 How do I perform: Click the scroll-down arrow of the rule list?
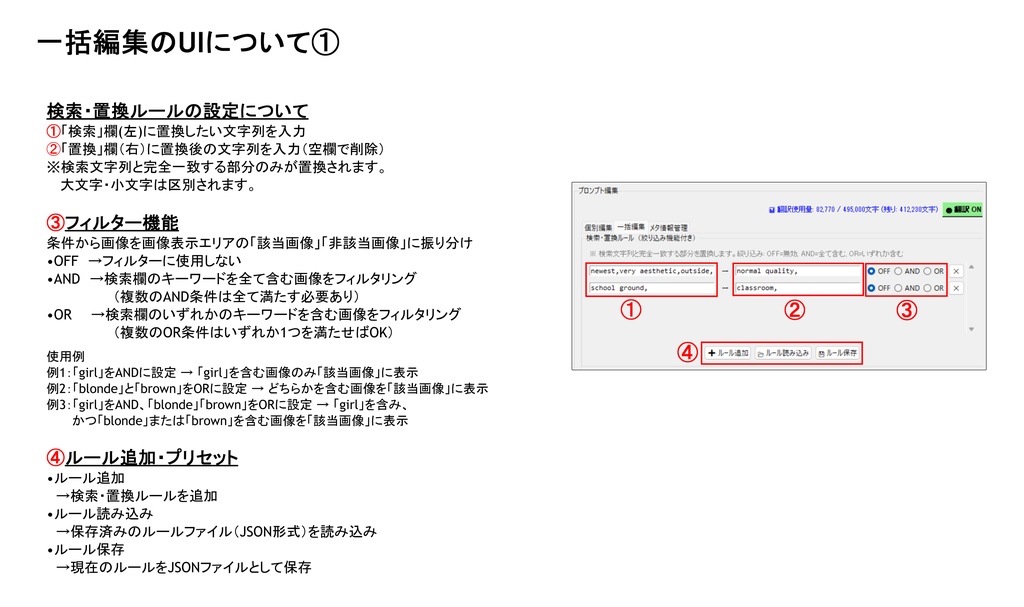972,326
